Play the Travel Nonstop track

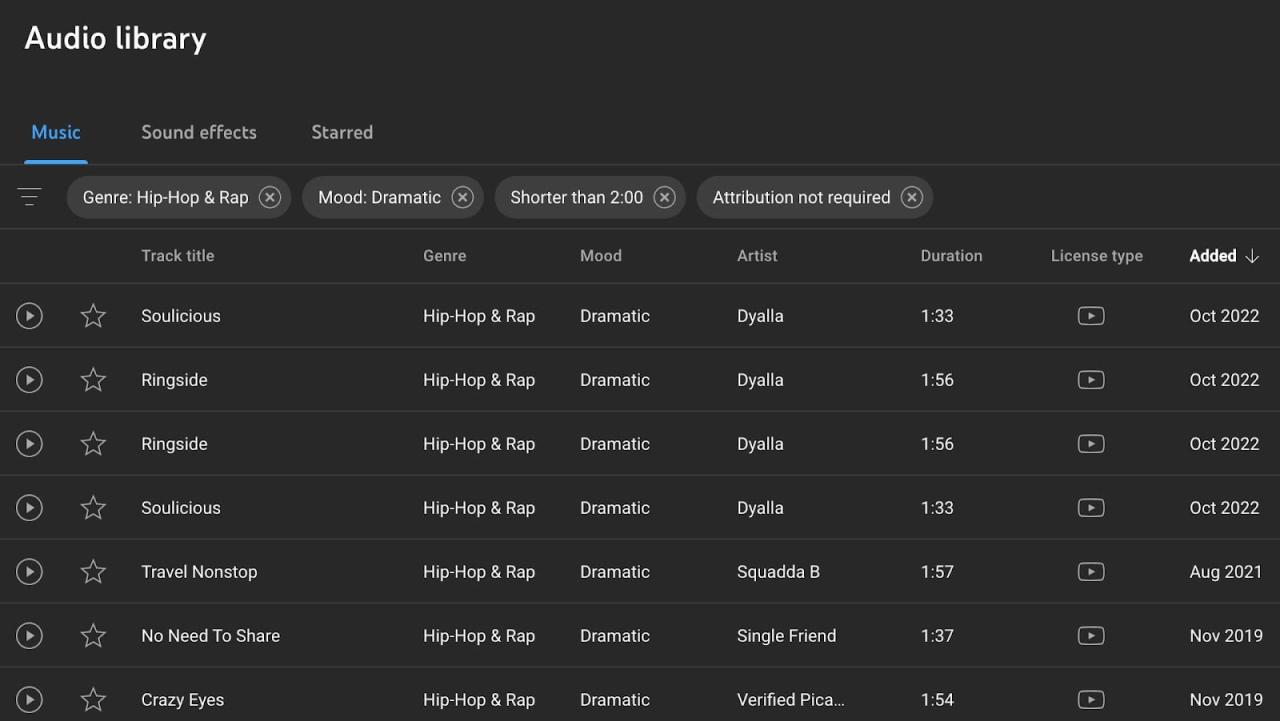(29, 571)
